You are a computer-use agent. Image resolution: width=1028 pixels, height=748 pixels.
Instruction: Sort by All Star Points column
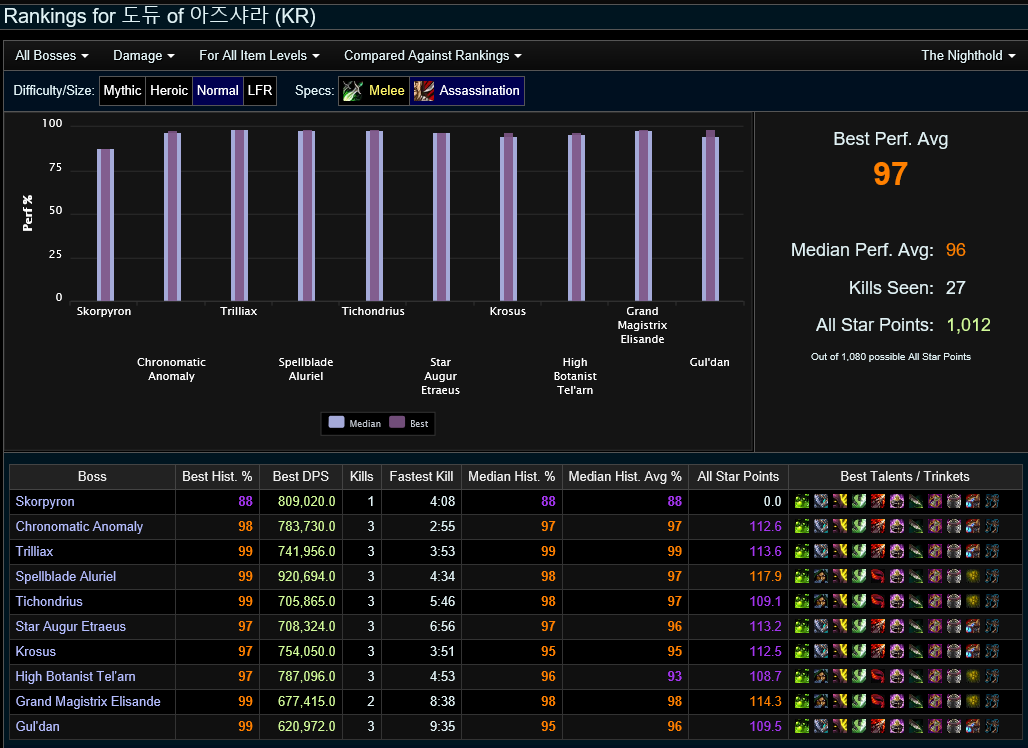coord(738,477)
